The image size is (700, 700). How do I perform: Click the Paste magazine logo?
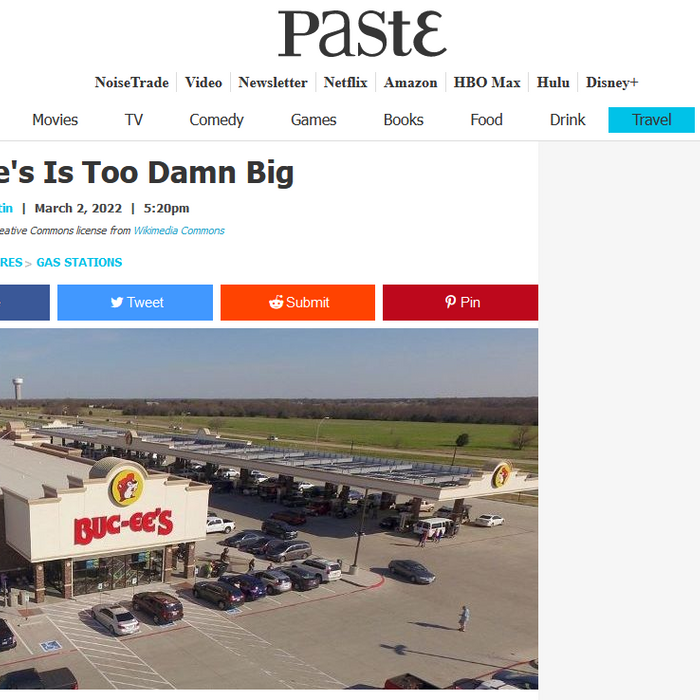click(362, 33)
